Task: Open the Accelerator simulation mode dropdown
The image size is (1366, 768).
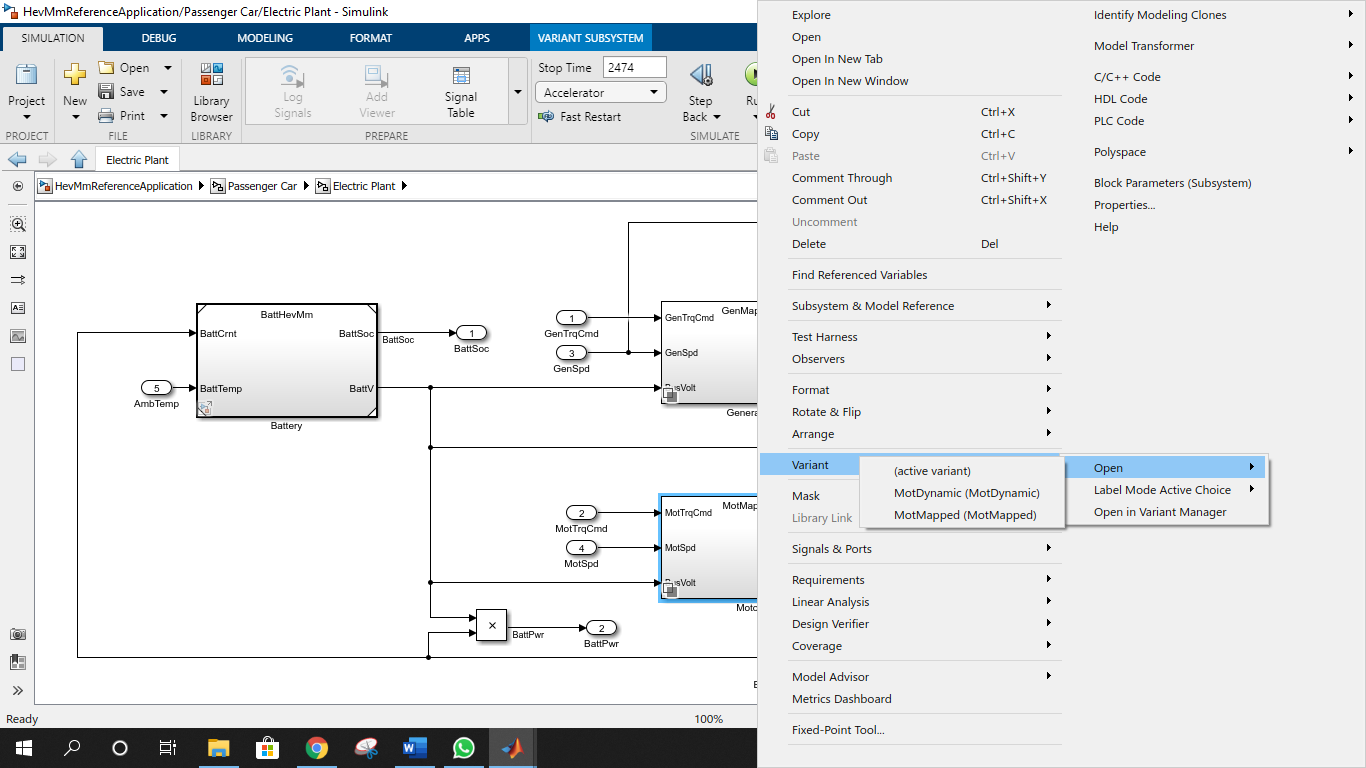Action: 655,91
